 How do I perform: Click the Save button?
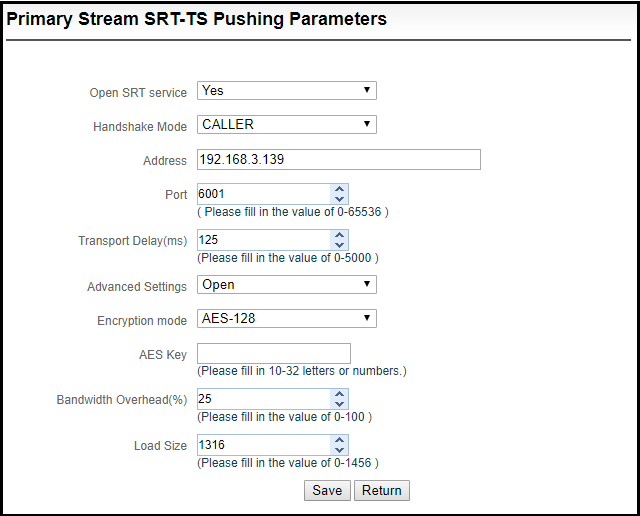click(x=327, y=490)
